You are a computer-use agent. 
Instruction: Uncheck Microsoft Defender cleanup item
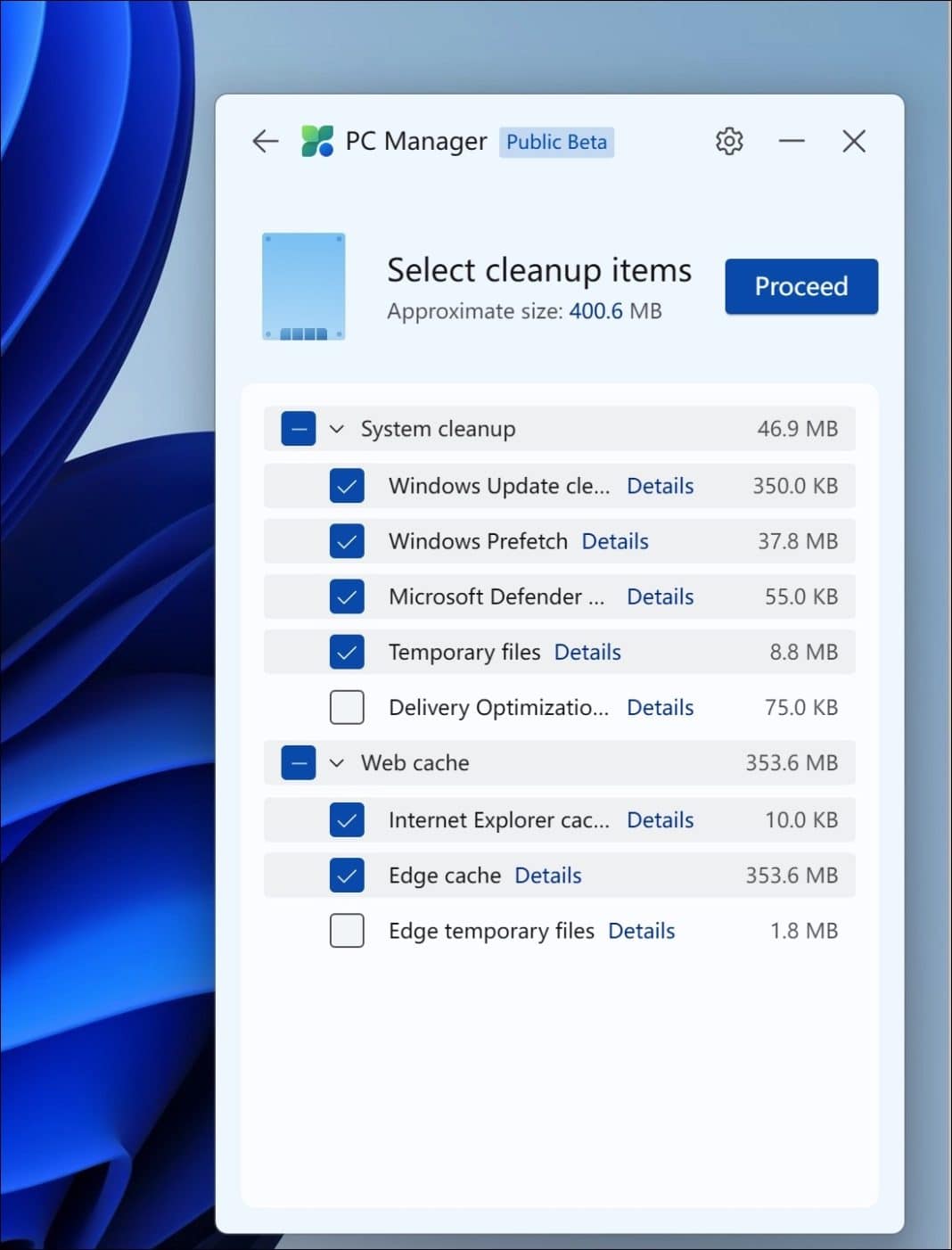[x=347, y=596]
